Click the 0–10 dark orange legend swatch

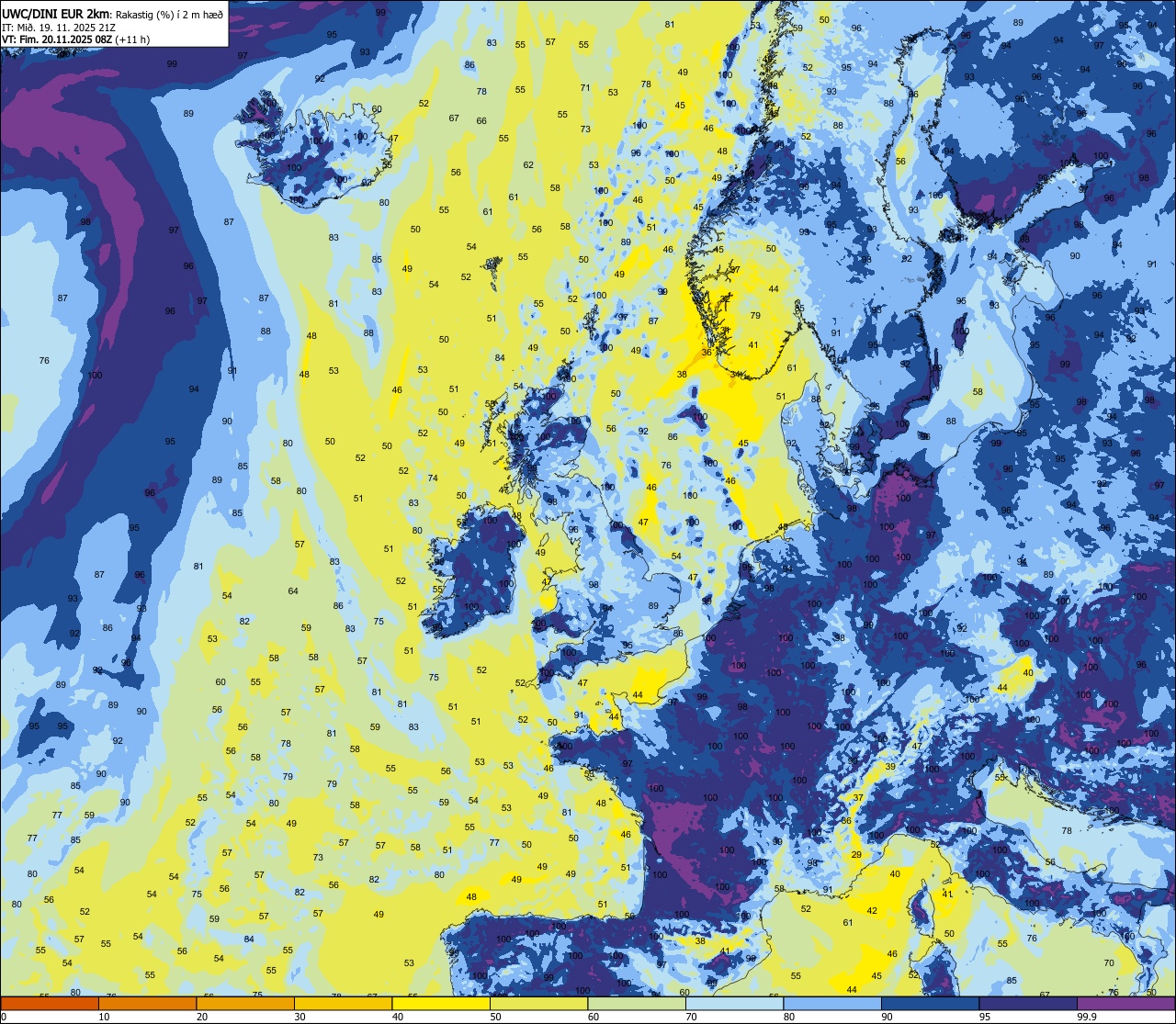(50, 1003)
